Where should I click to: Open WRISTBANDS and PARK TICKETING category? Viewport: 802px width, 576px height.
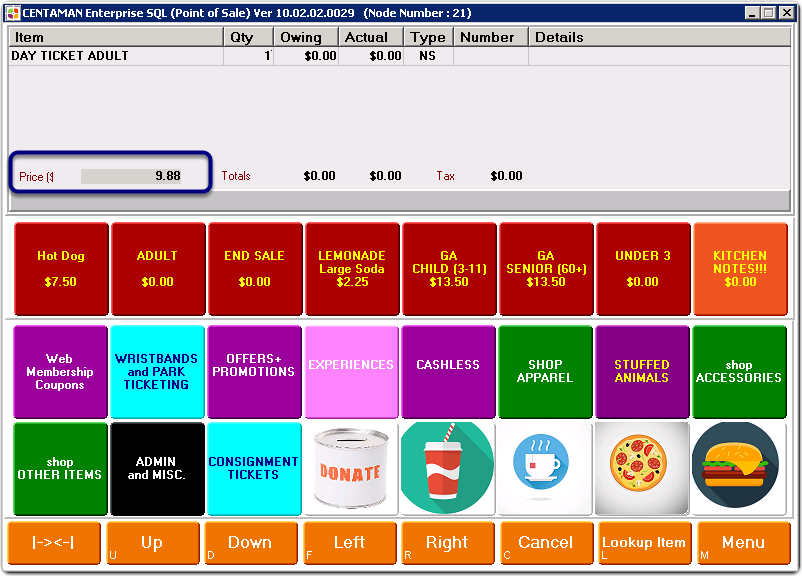[x=157, y=372]
